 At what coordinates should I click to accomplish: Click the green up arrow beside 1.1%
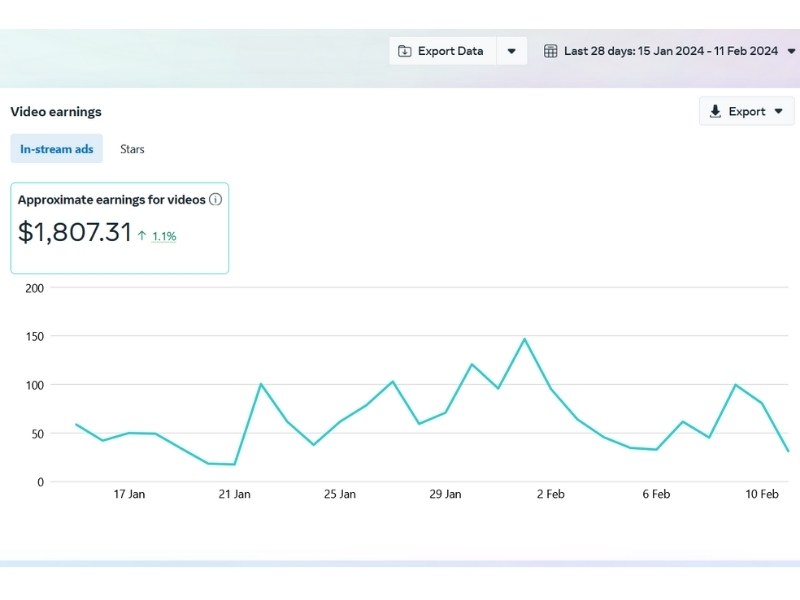142,236
